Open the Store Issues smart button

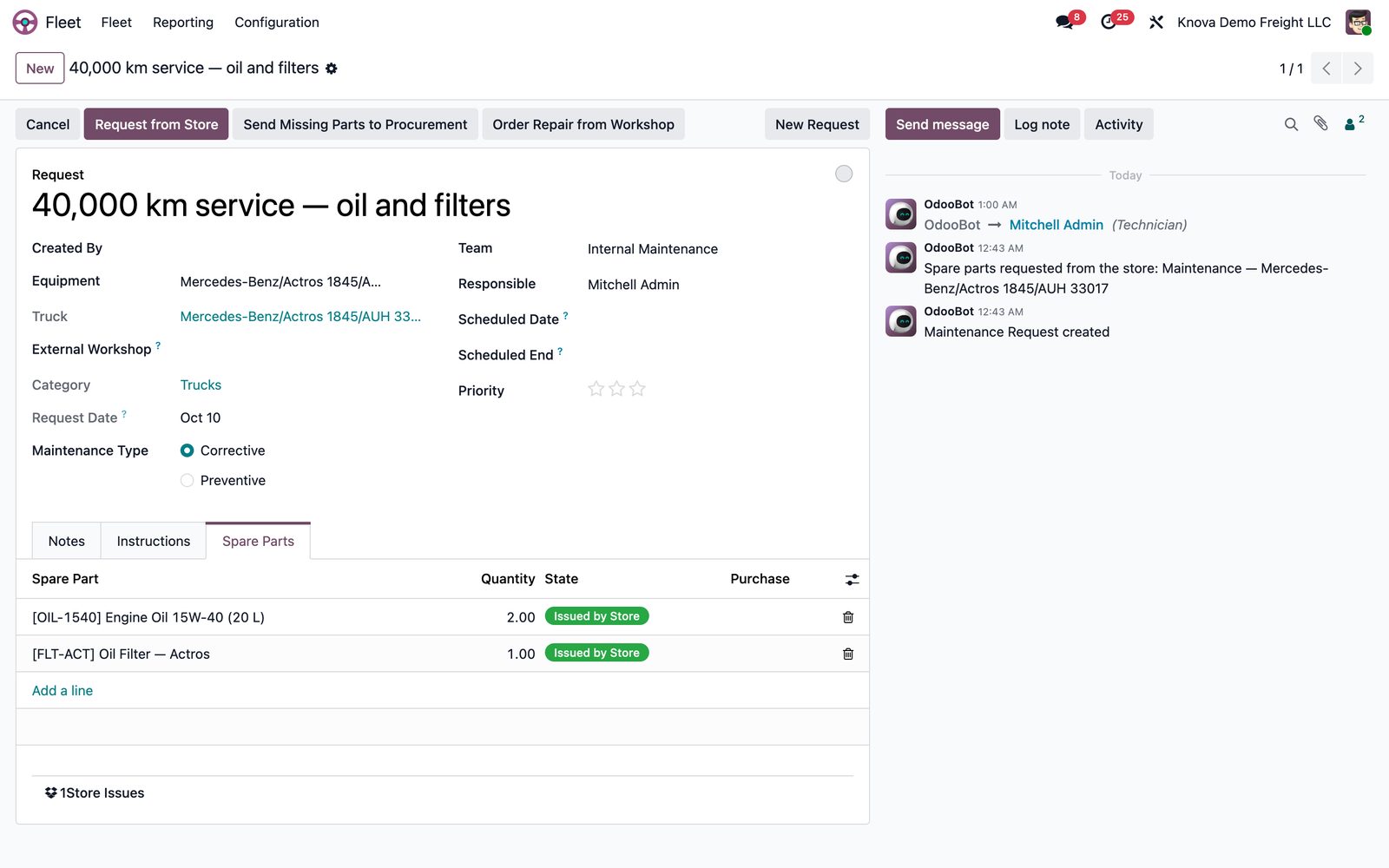click(x=95, y=792)
